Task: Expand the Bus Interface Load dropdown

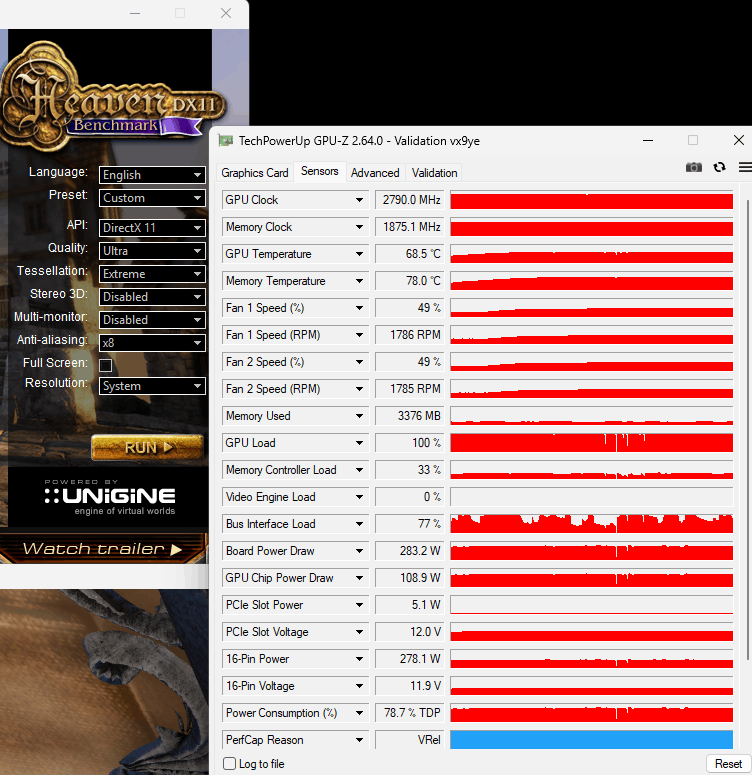Action: (x=359, y=524)
